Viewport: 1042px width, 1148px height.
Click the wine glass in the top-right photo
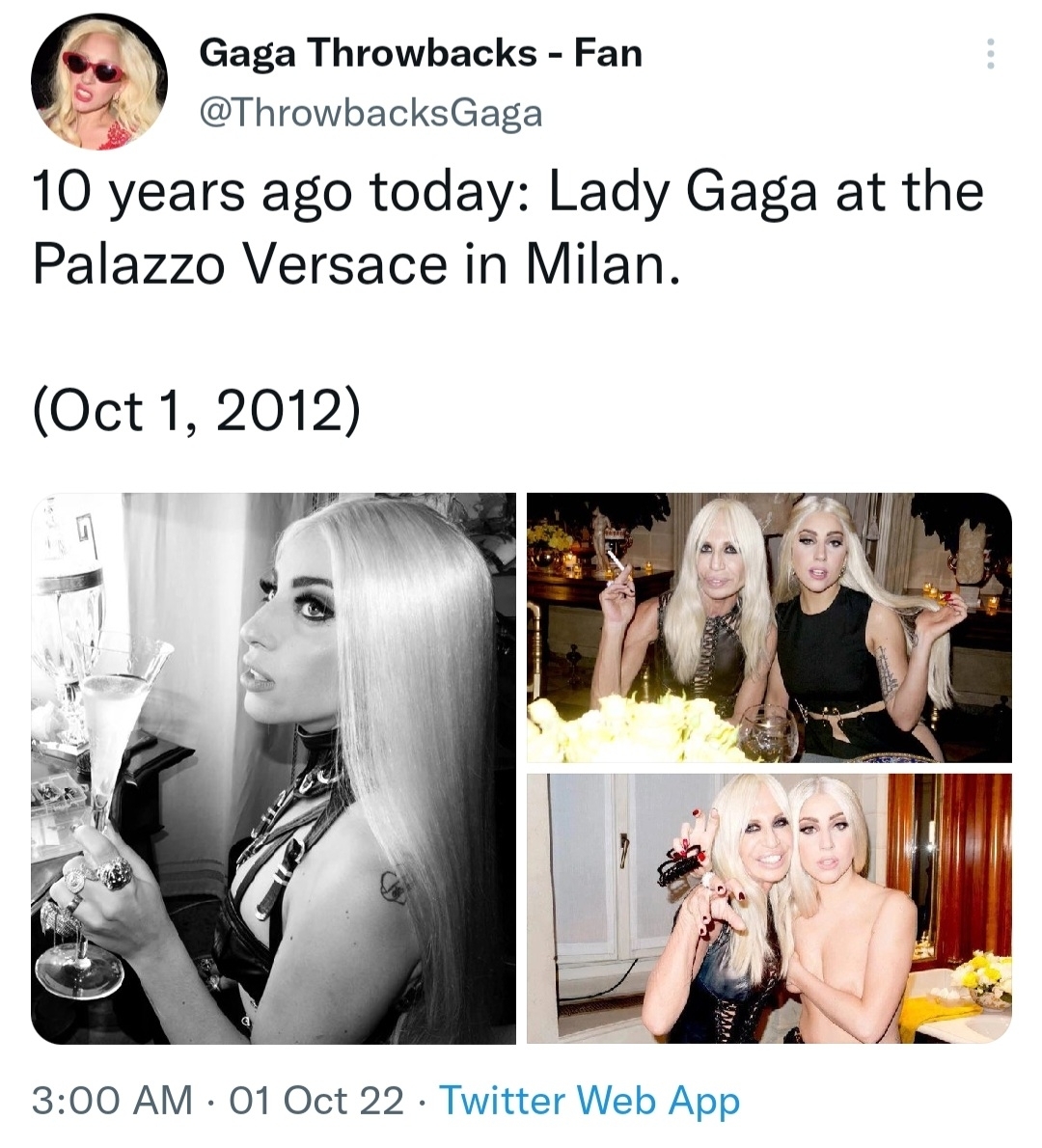767,733
